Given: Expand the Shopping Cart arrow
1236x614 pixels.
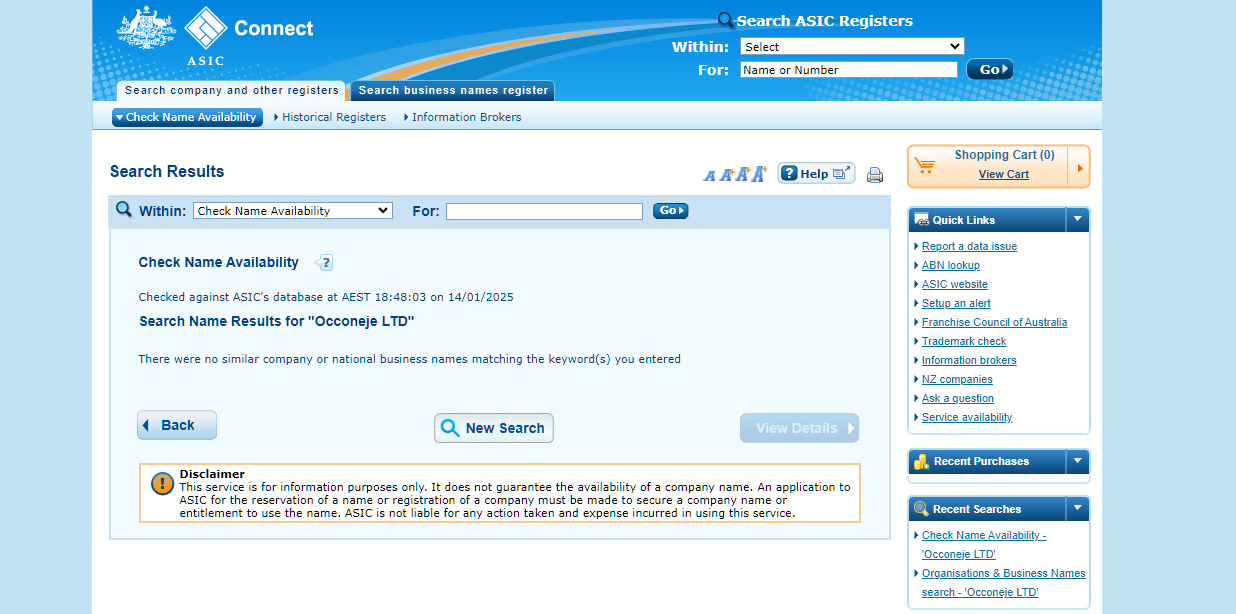Looking at the screenshot, I should [1079, 167].
